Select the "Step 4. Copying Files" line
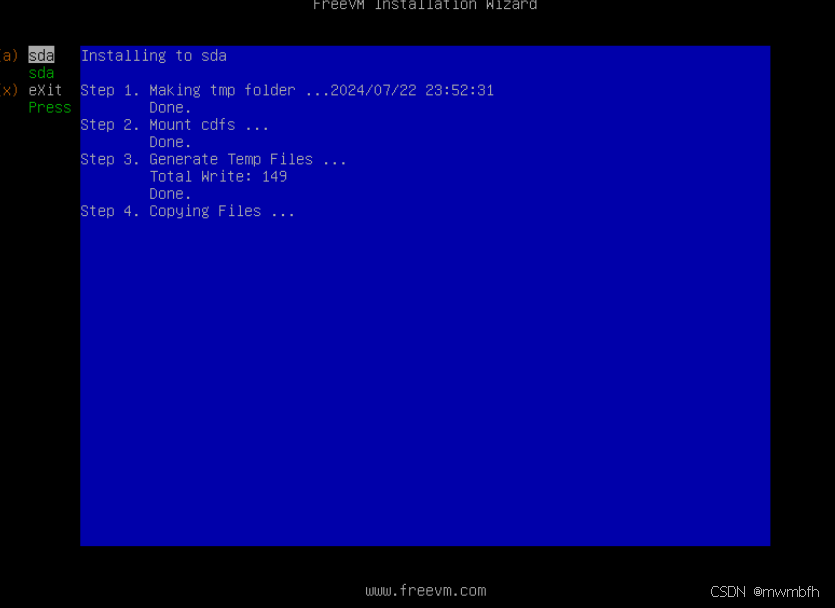 (187, 211)
